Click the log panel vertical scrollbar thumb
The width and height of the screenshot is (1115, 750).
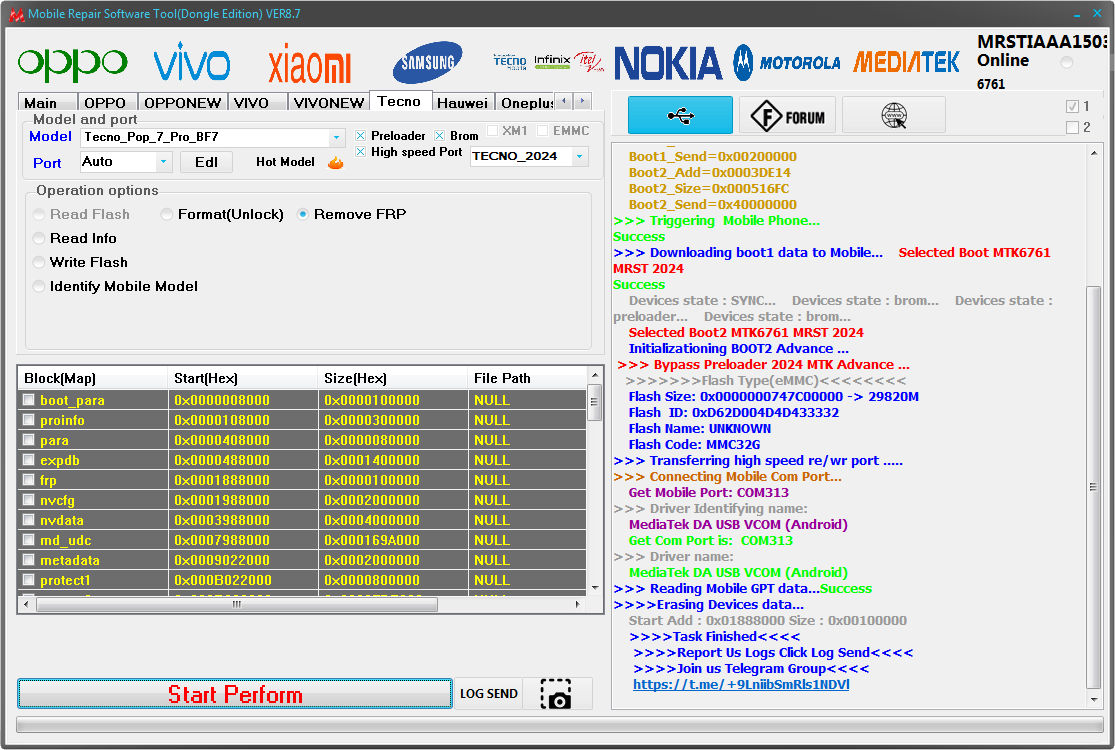tap(1094, 487)
